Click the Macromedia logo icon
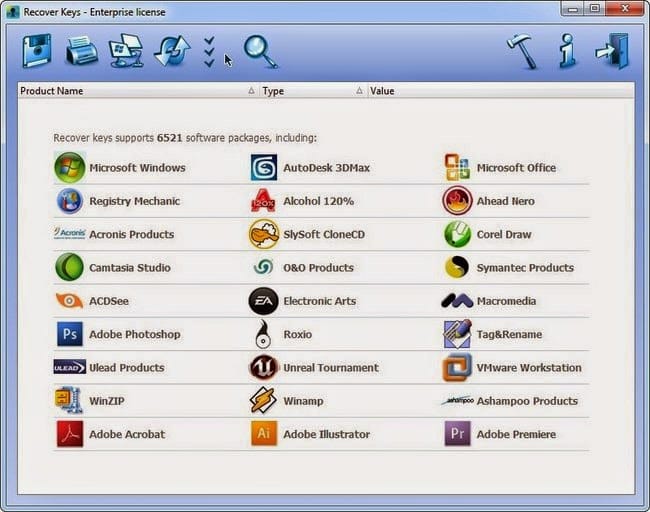The height and width of the screenshot is (512, 650). pyautogui.click(x=457, y=301)
